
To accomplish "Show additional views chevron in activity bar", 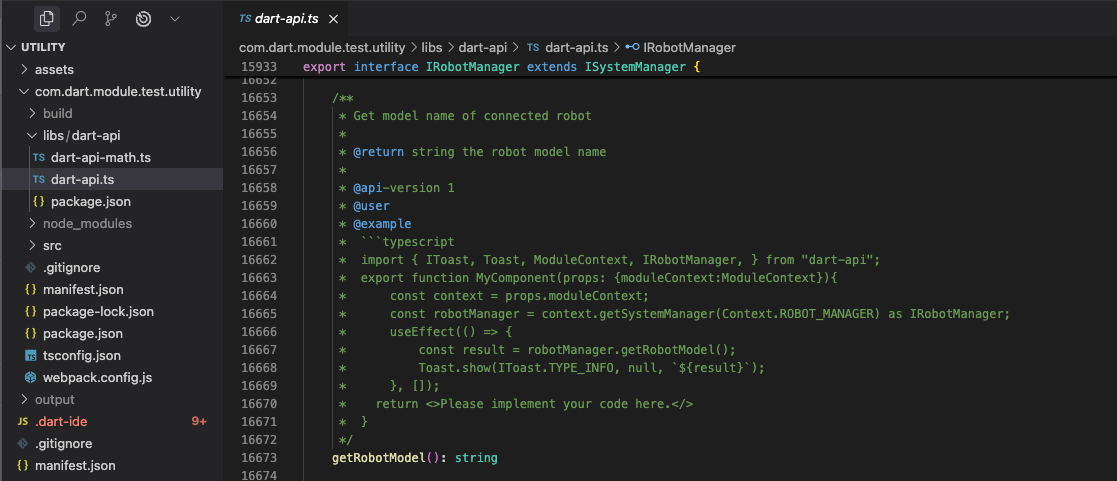I will [175, 18].
